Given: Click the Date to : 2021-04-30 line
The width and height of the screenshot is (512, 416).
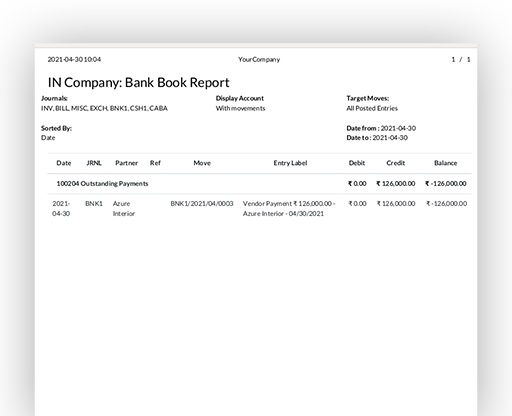Looking at the screenshot, I should tap(377, 138).
